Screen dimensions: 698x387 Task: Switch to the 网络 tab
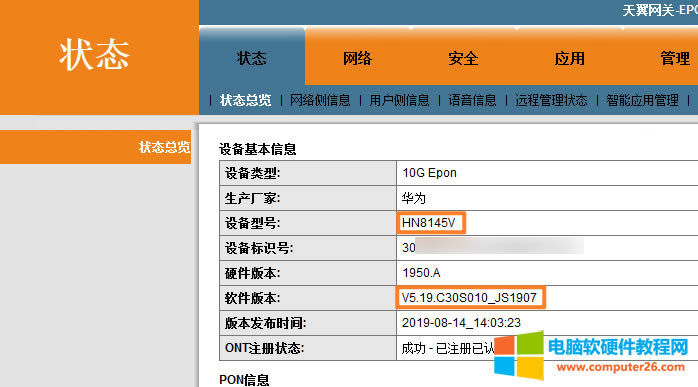pyautogui.click(x=357, y=58)
